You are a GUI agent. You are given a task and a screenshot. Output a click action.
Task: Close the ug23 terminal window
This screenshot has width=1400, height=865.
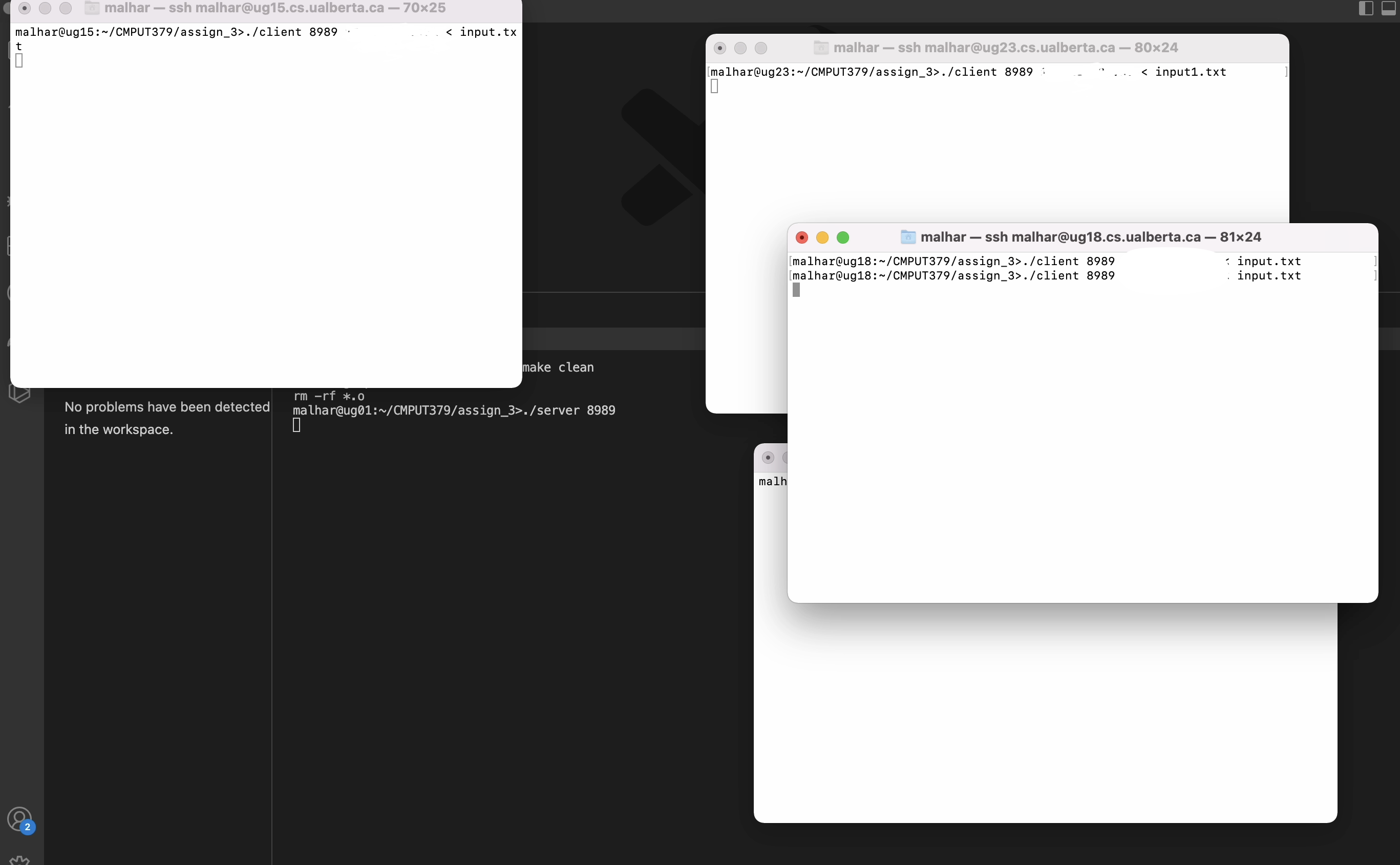[x=720, y=48]
